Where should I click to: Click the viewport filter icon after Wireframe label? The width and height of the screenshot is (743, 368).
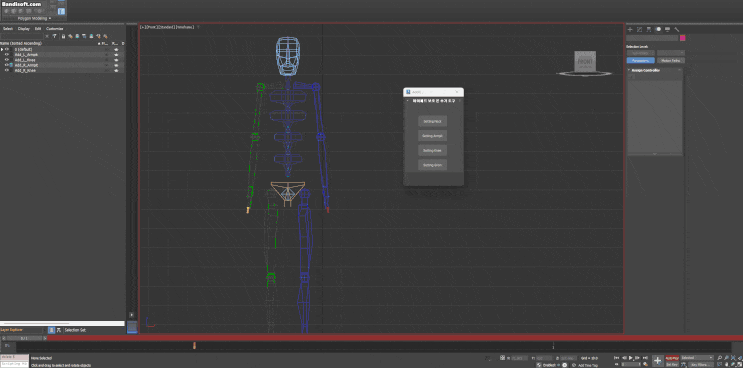[198, 27]
